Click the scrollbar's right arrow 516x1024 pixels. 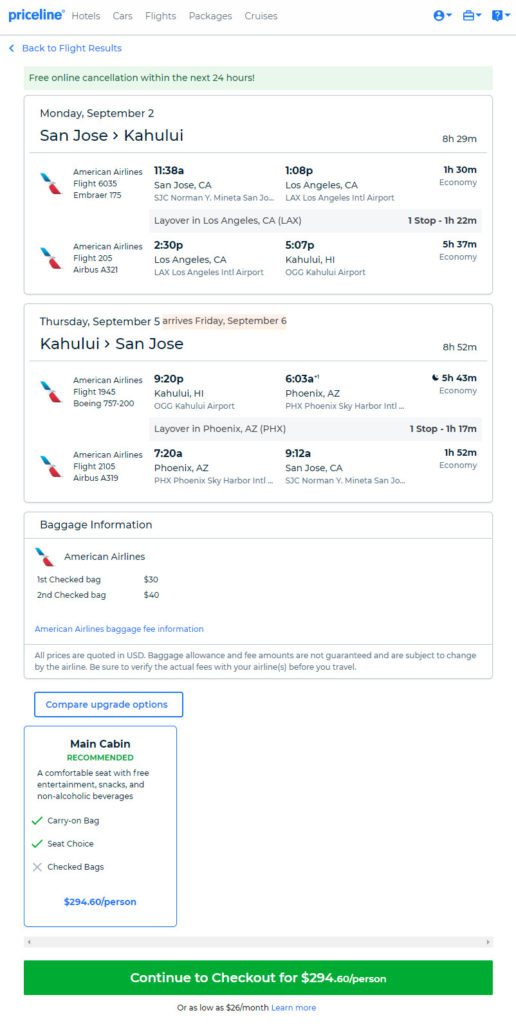pyautogui.click(x=488, y=942)
